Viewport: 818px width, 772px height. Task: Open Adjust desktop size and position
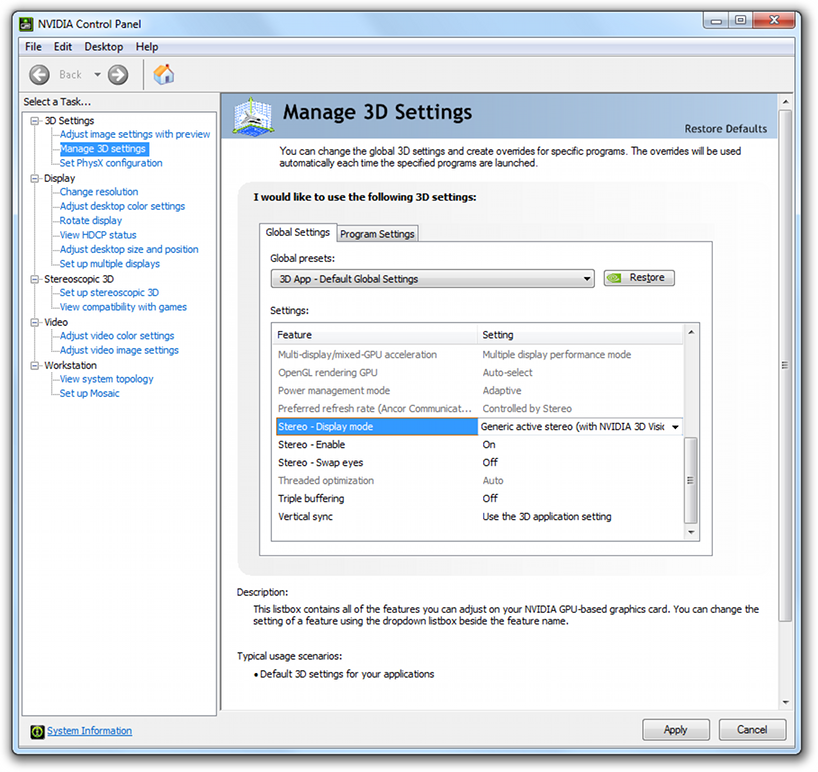[x=129, y=249]
